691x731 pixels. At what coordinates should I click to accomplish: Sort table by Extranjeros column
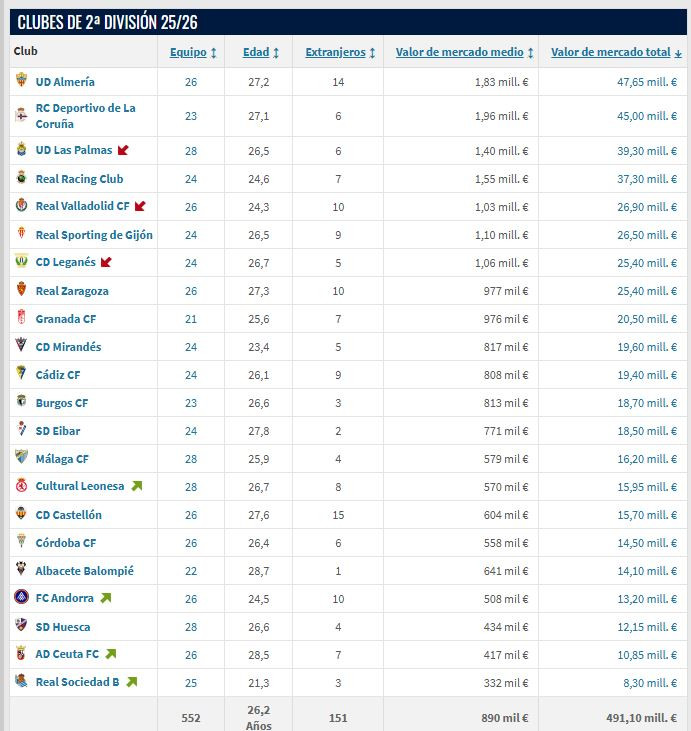click(x=340, y=52)
